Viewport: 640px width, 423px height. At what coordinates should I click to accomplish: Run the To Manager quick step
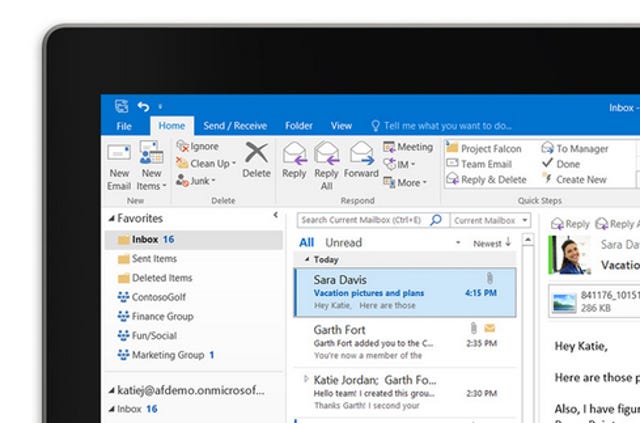point(575,148)
